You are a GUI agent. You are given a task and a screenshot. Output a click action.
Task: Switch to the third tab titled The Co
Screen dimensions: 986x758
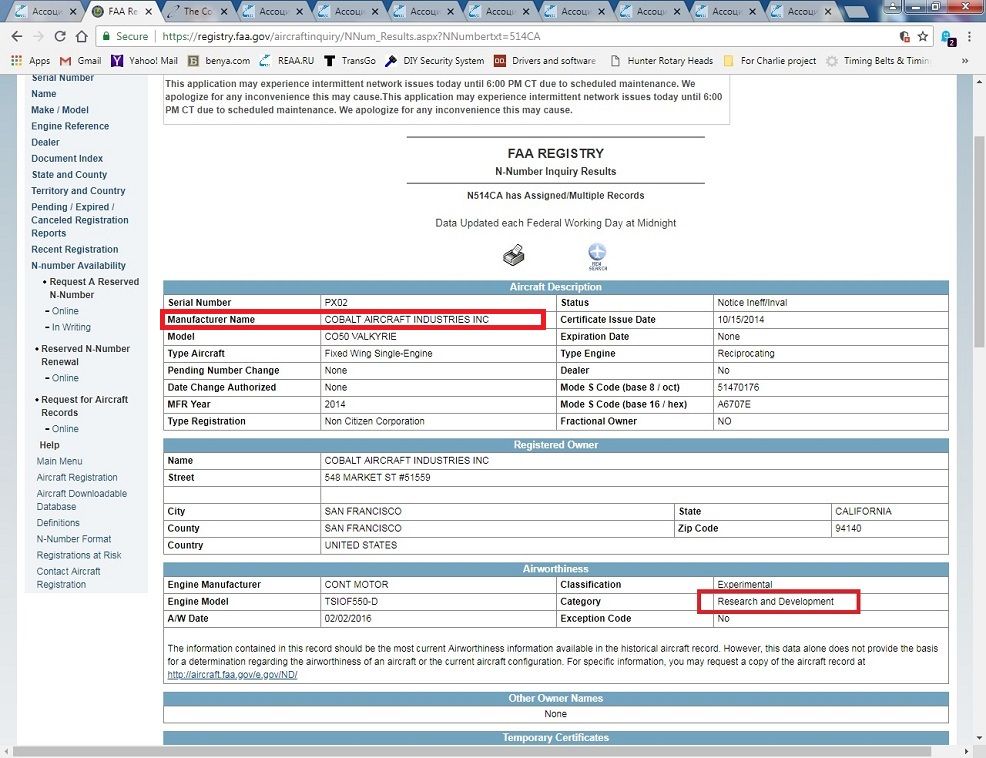pos(196,12)
